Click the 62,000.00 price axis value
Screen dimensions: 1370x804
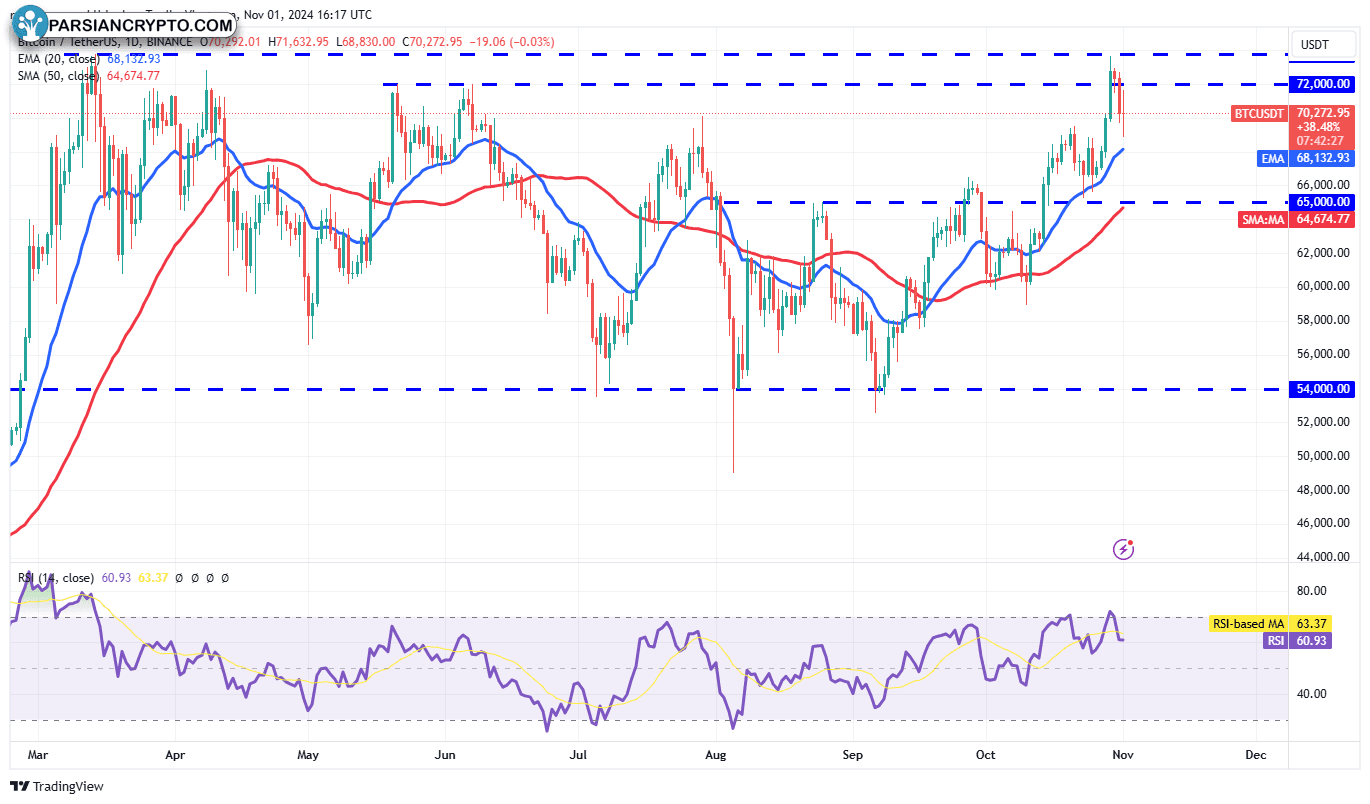coord(1324,253)
